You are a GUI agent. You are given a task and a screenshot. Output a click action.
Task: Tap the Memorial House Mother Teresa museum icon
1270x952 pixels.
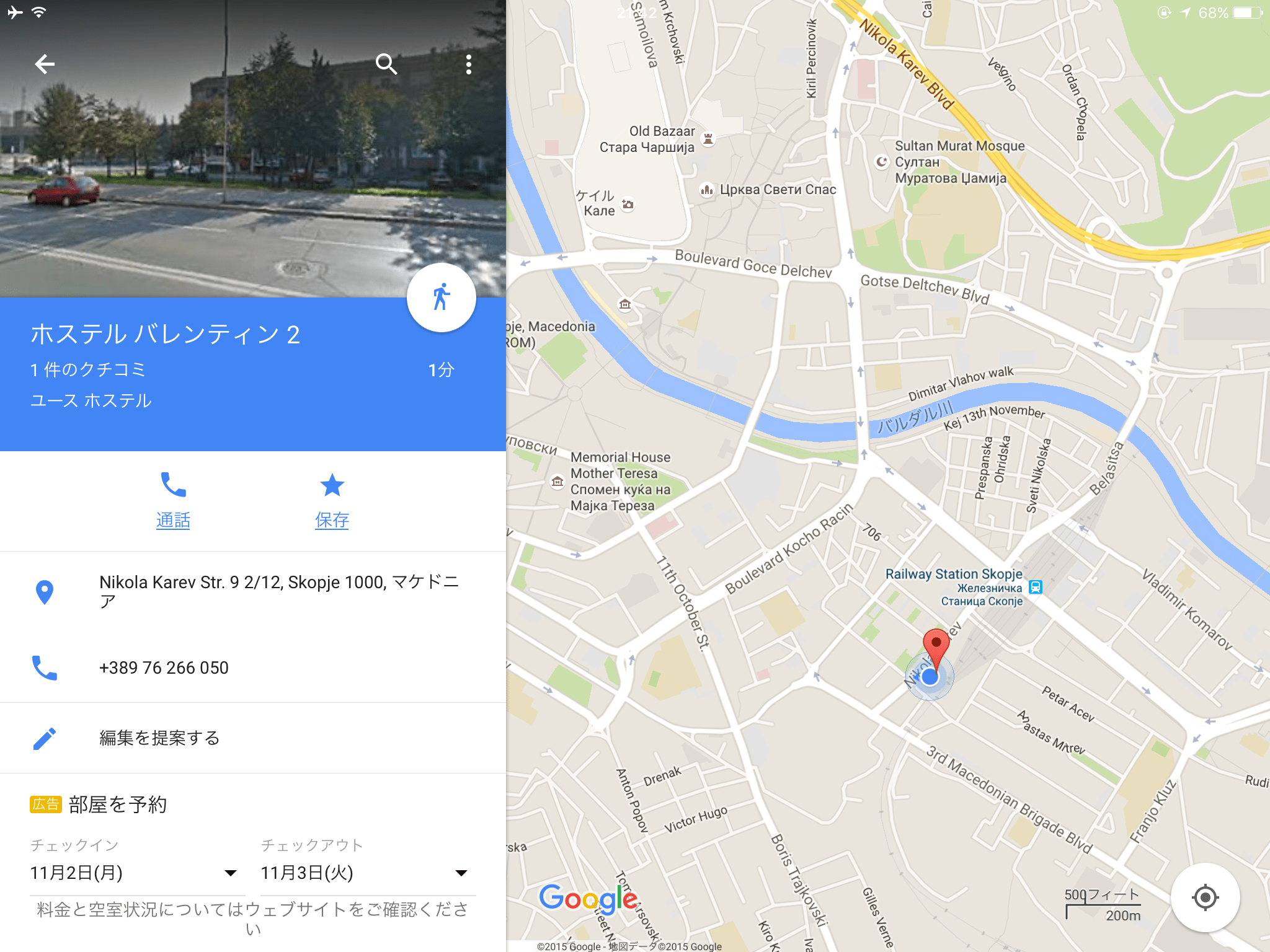click(557, 482)
